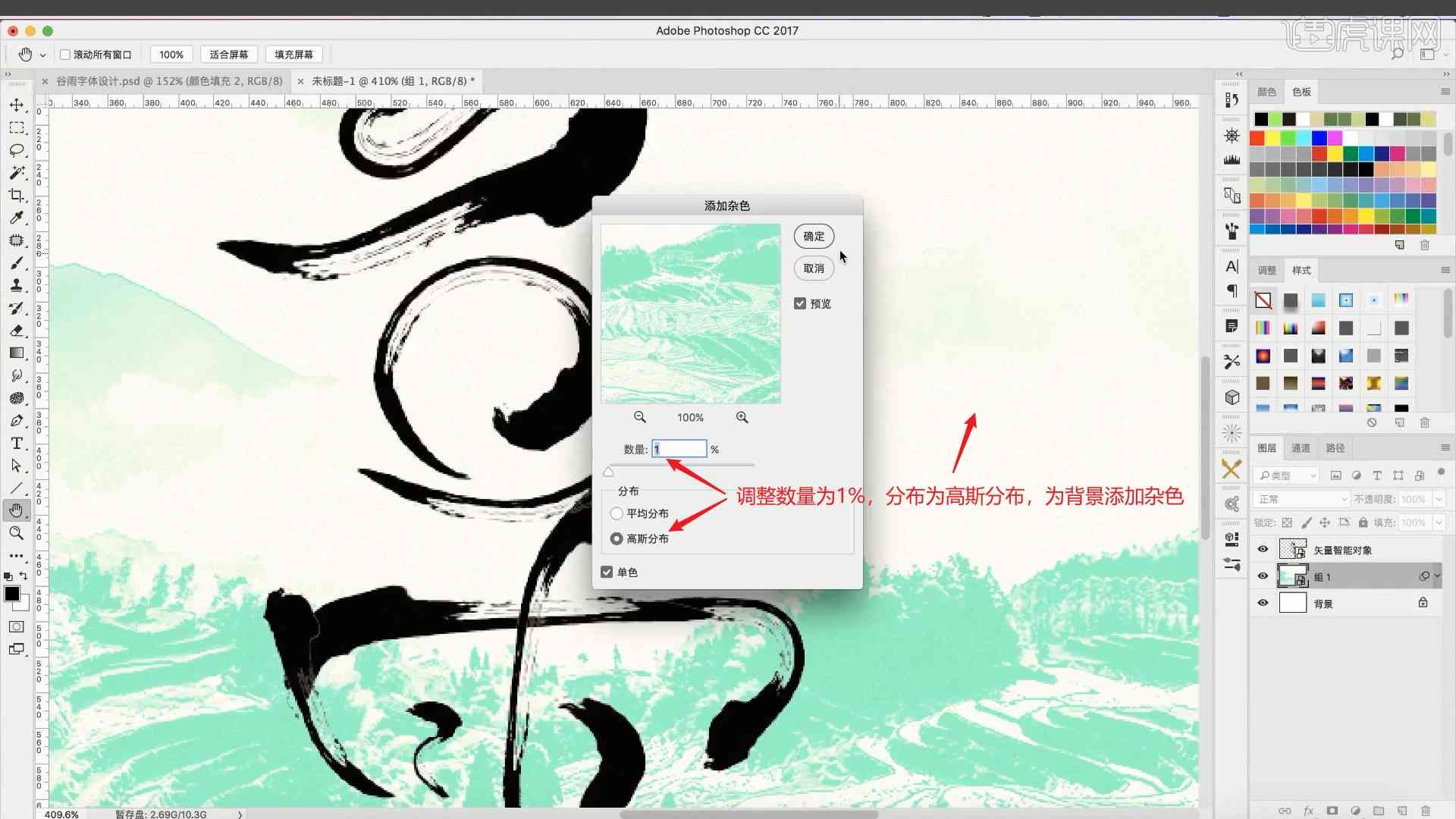Toggle 单色 checkbox in noise dialog
This screenshot has height=819, width=1456.
[x=608, y=572]
